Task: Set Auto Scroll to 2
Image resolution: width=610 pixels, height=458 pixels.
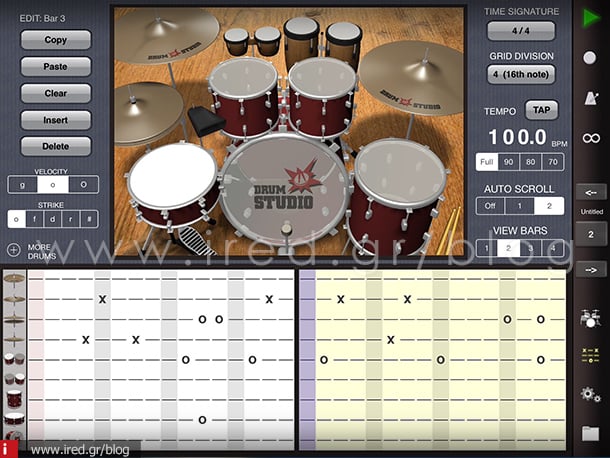Action: 549,206
